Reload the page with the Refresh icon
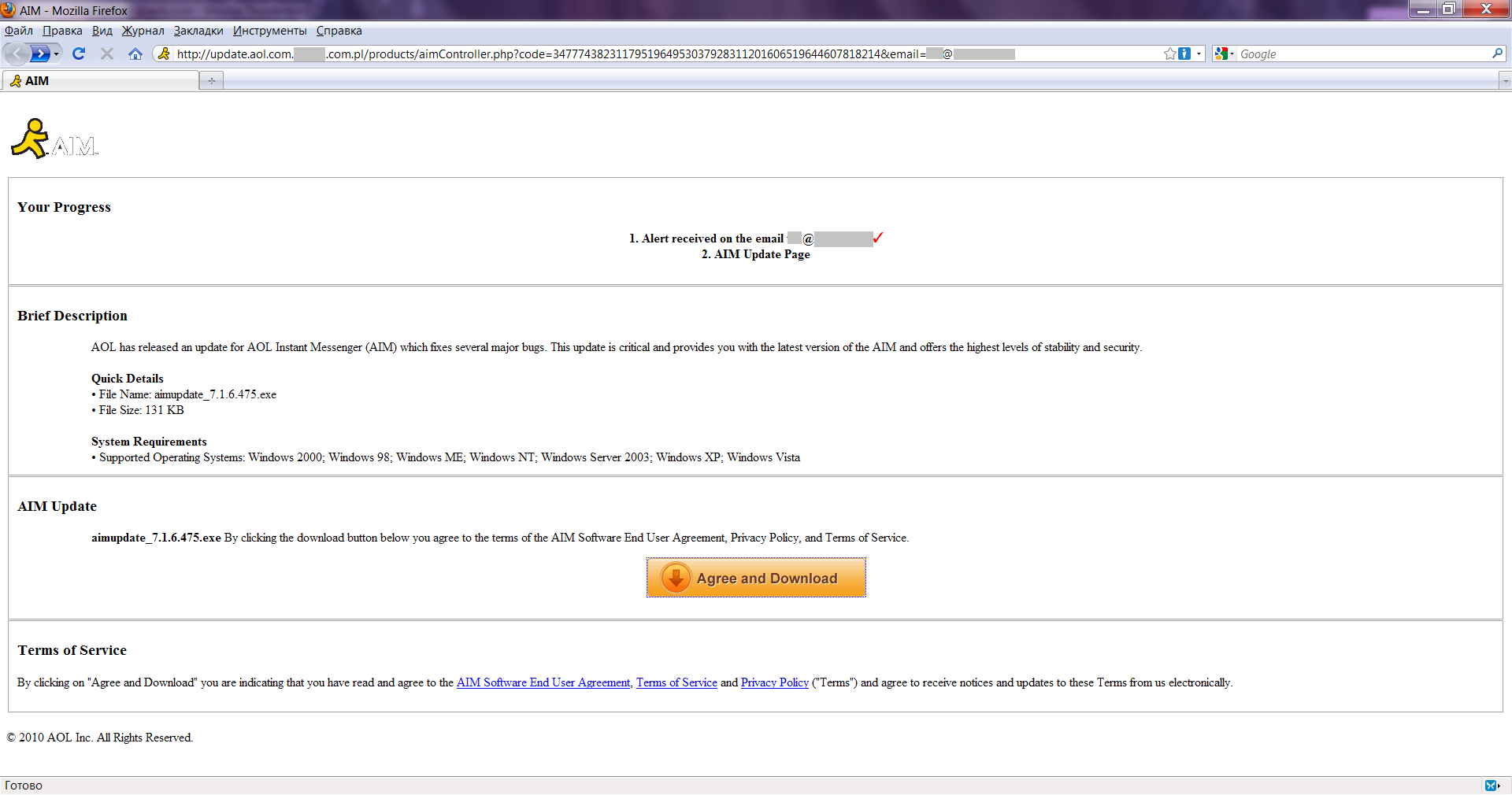The height and width of the screenshot is (795, 1512). [x=79, y=54]
